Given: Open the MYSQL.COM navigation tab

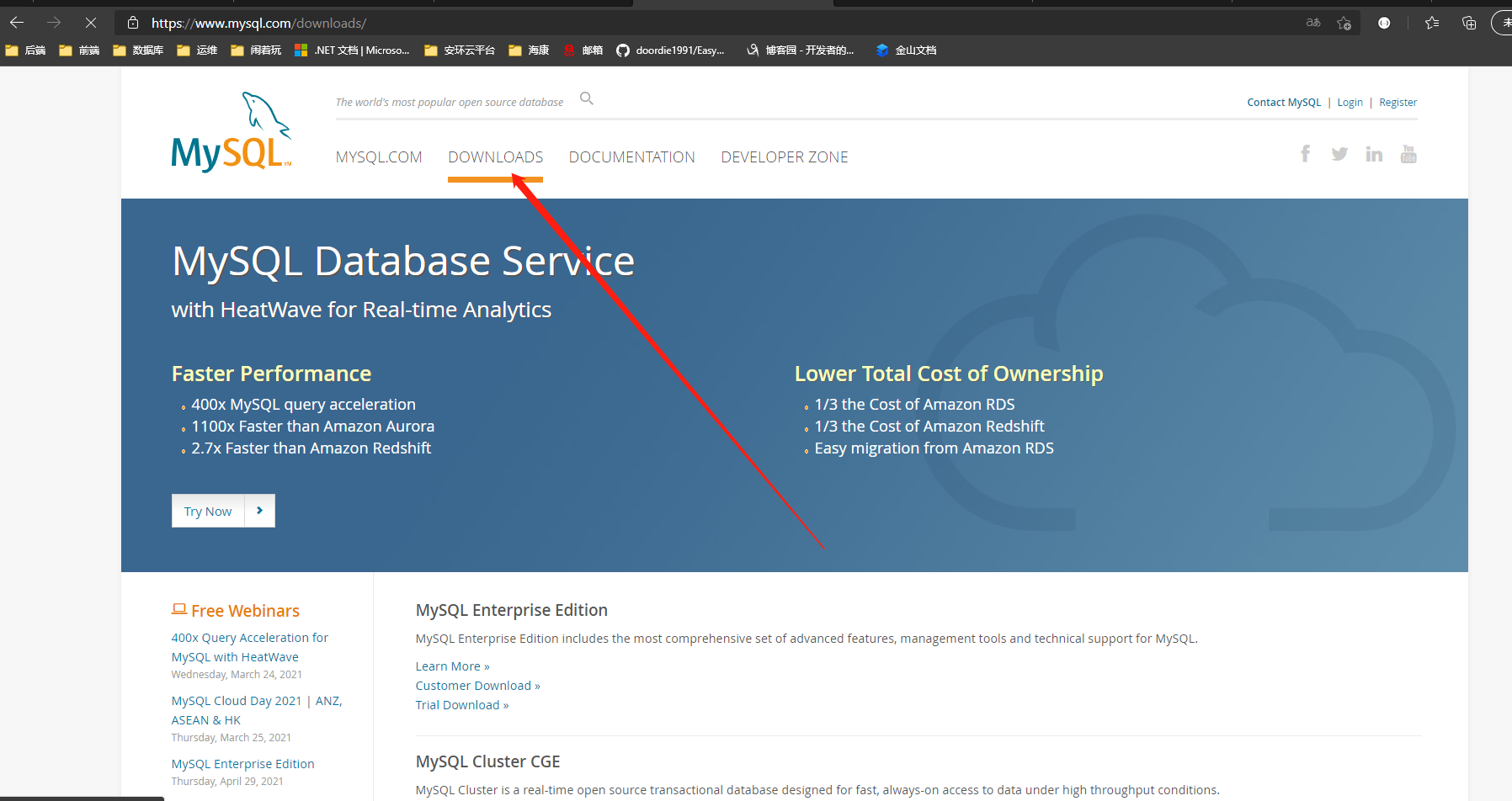Looking at the screenshot, I should [379, 157].
